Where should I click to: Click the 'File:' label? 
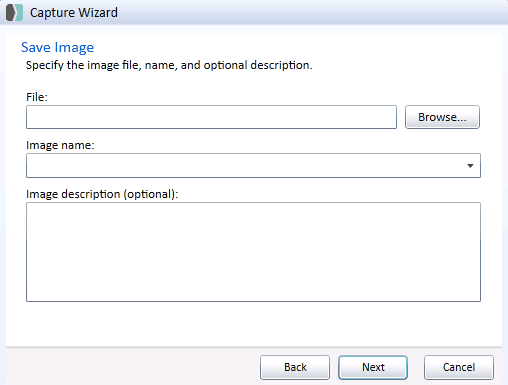click(37, 97)
